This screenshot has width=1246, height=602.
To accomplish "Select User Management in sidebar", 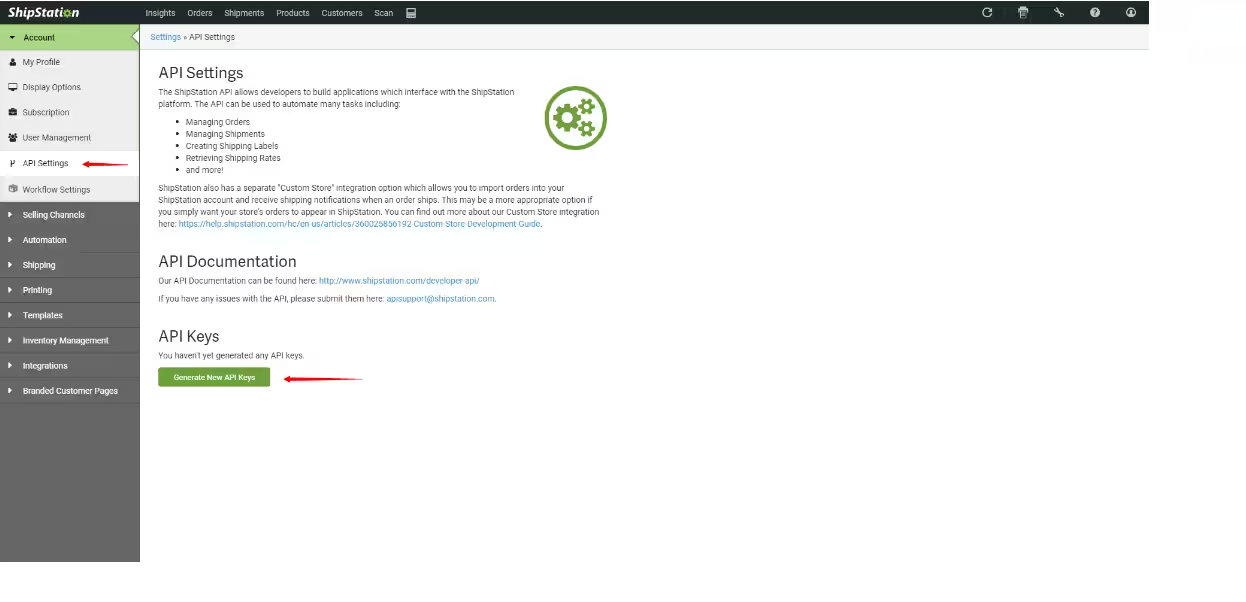I will click(x=57, y=137).
